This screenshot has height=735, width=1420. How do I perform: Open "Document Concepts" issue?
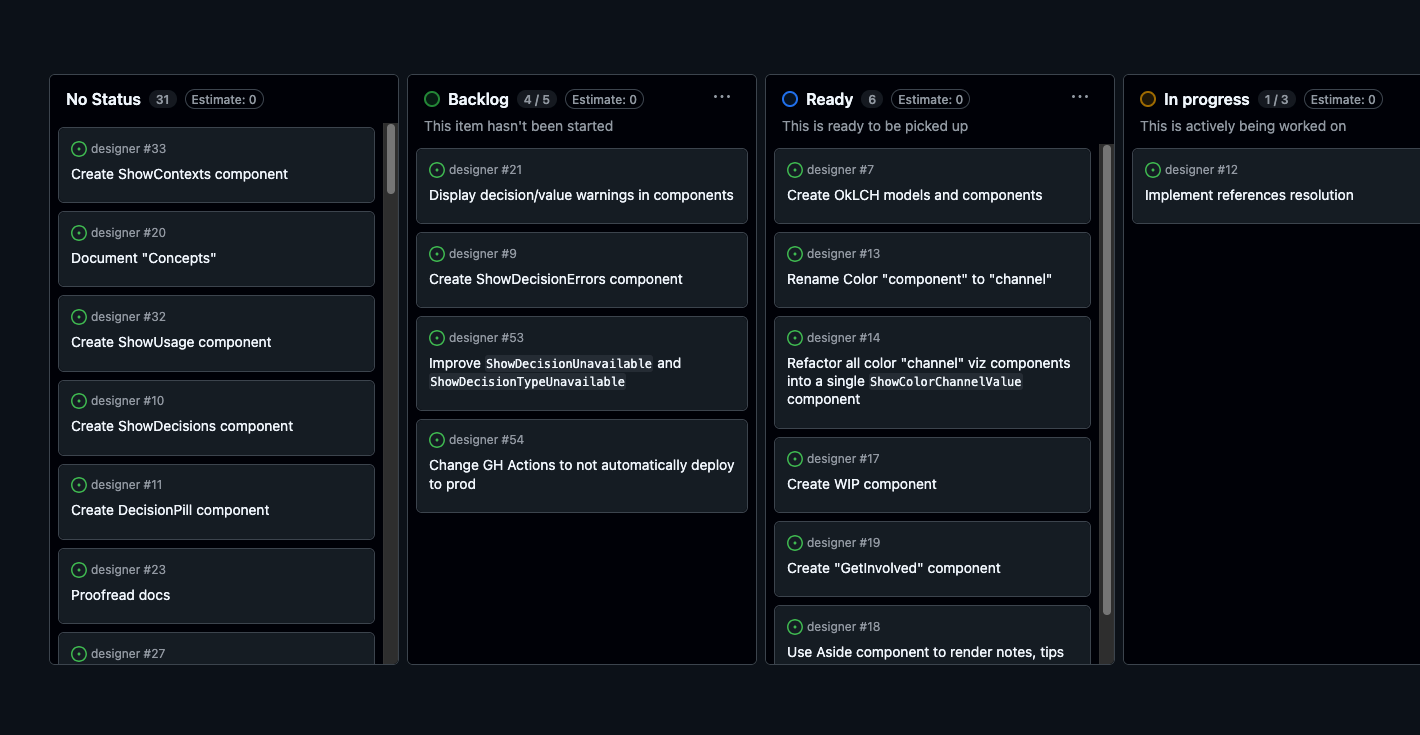pyautogui.click(x=143, y=258)
